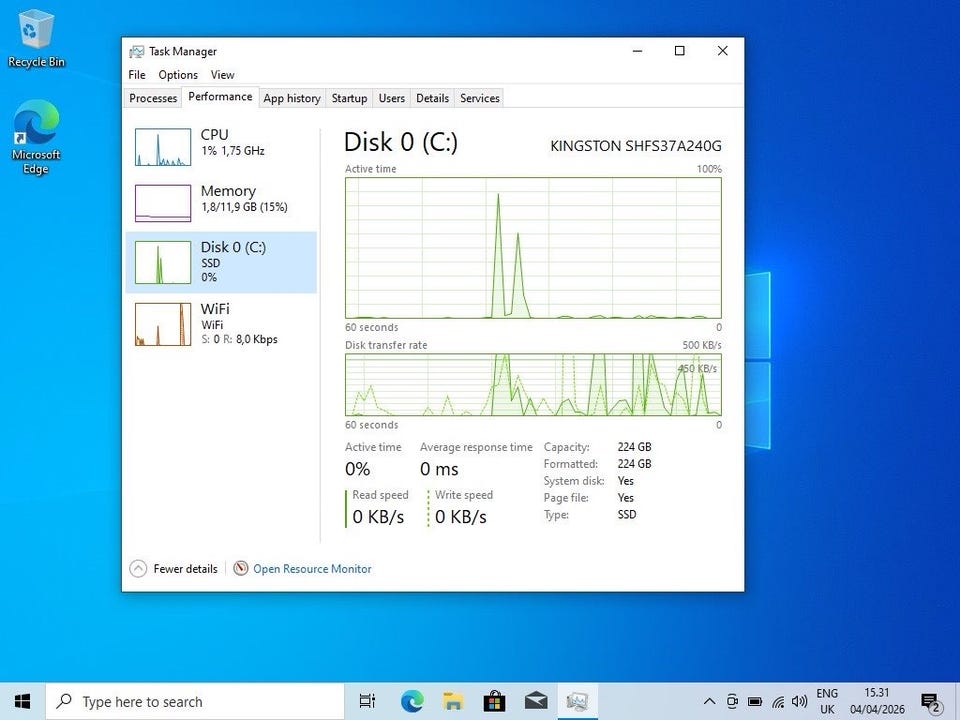Open the Options menu

(x=178, y=75)
